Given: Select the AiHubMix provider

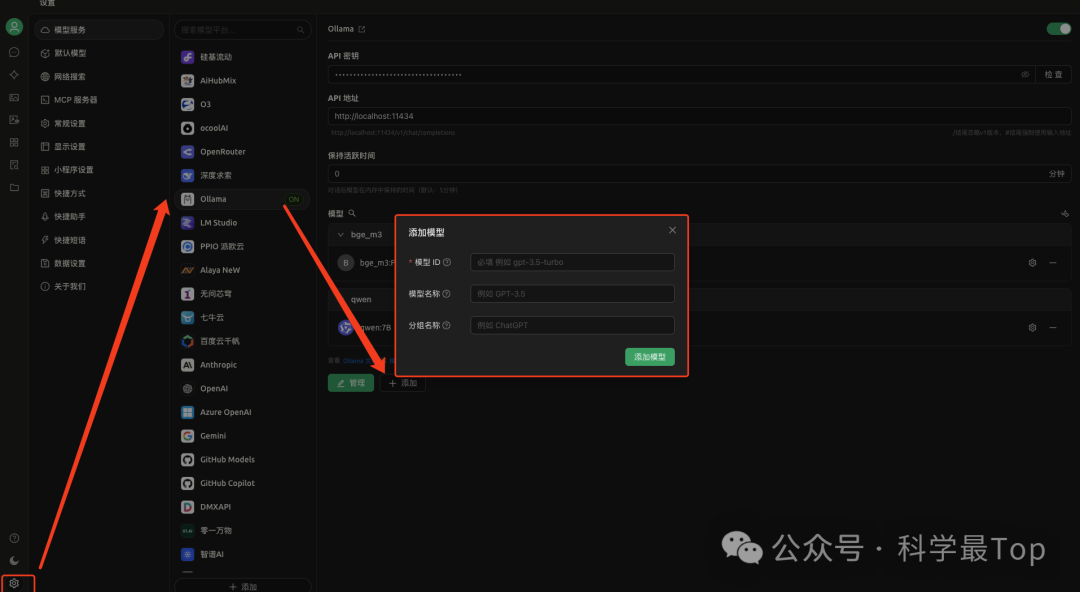Looking at the screenshot, I should 242,81.
